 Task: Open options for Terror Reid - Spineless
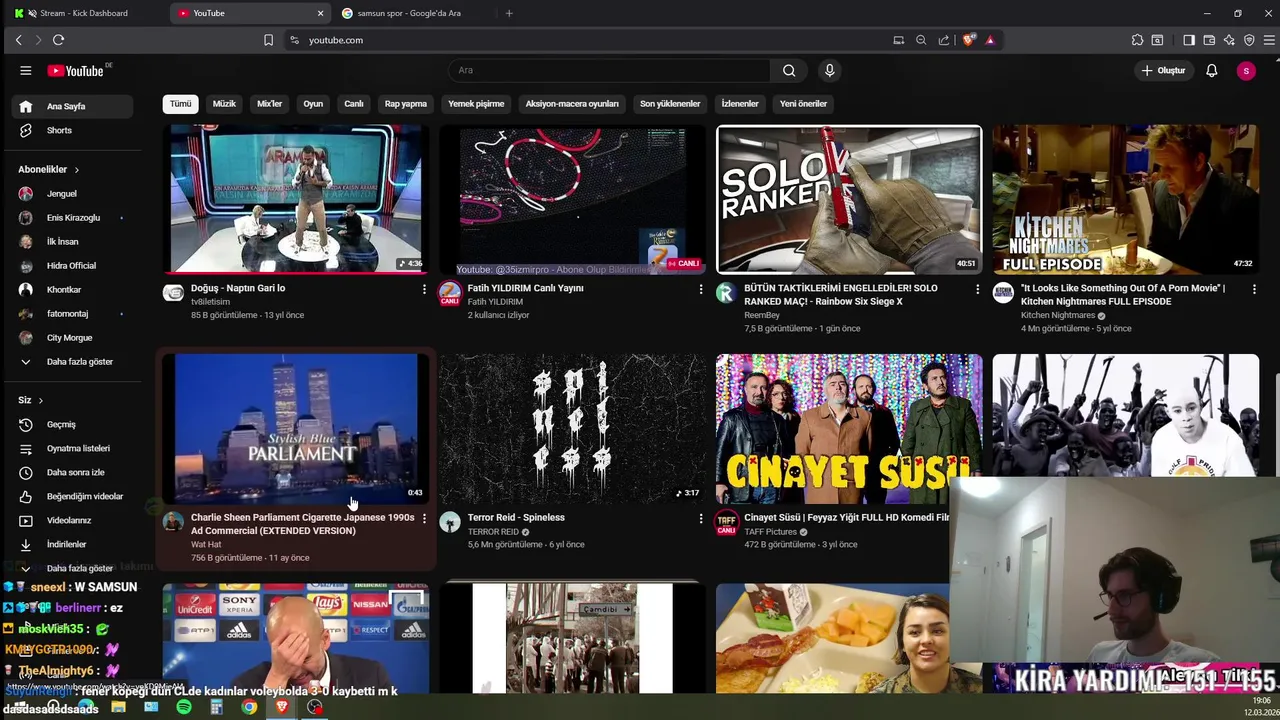click(701, 518)
